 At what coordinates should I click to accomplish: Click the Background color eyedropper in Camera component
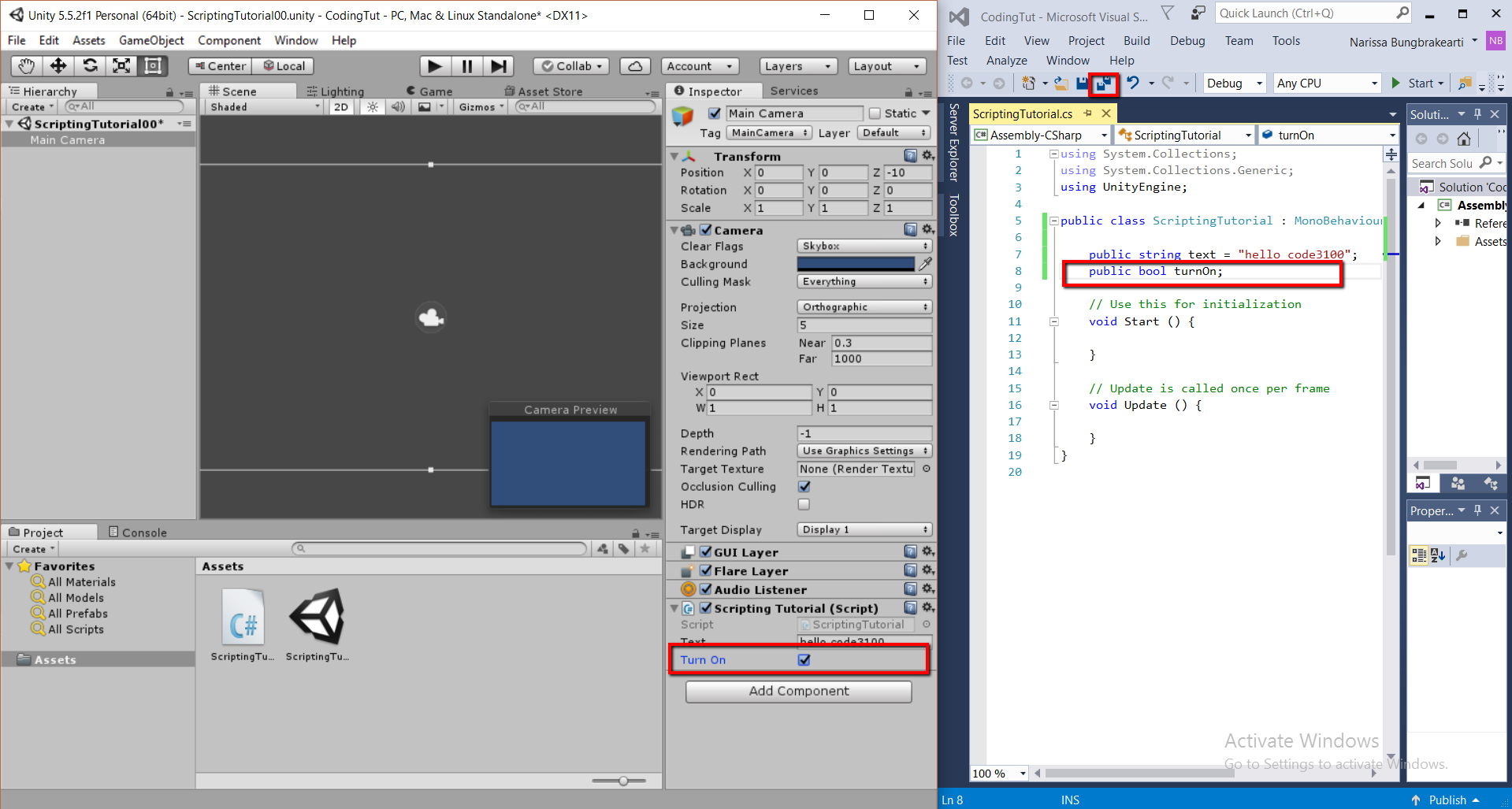point(925,264)
